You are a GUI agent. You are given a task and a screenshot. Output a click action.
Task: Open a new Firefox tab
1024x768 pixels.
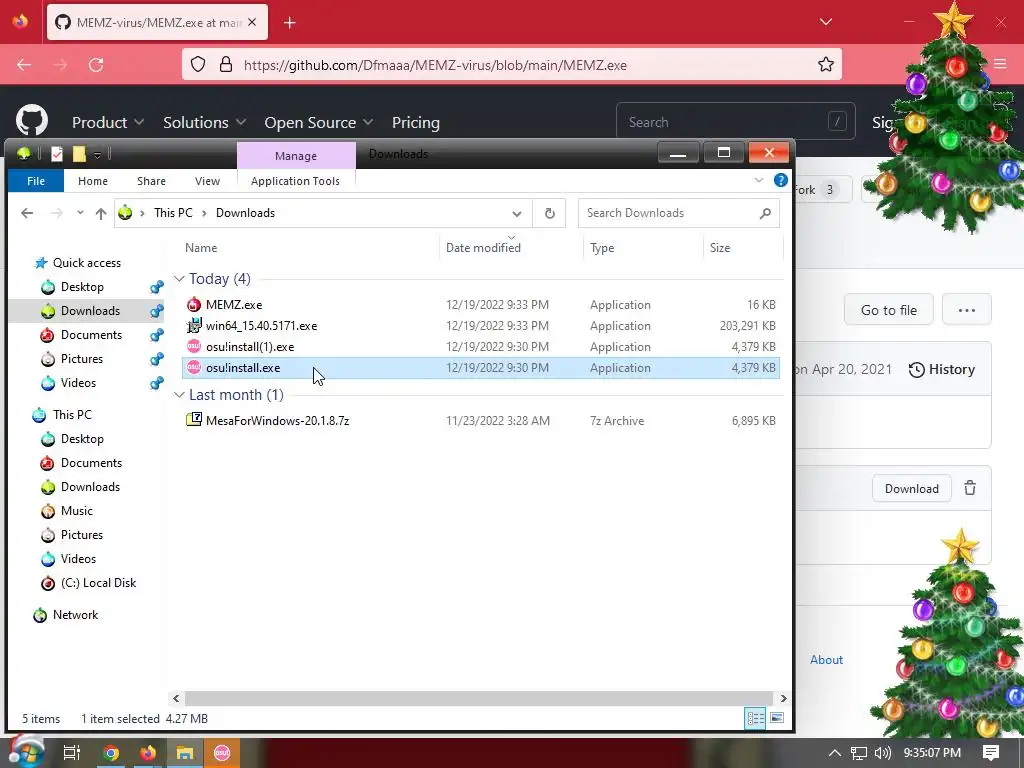pos(290,23)
